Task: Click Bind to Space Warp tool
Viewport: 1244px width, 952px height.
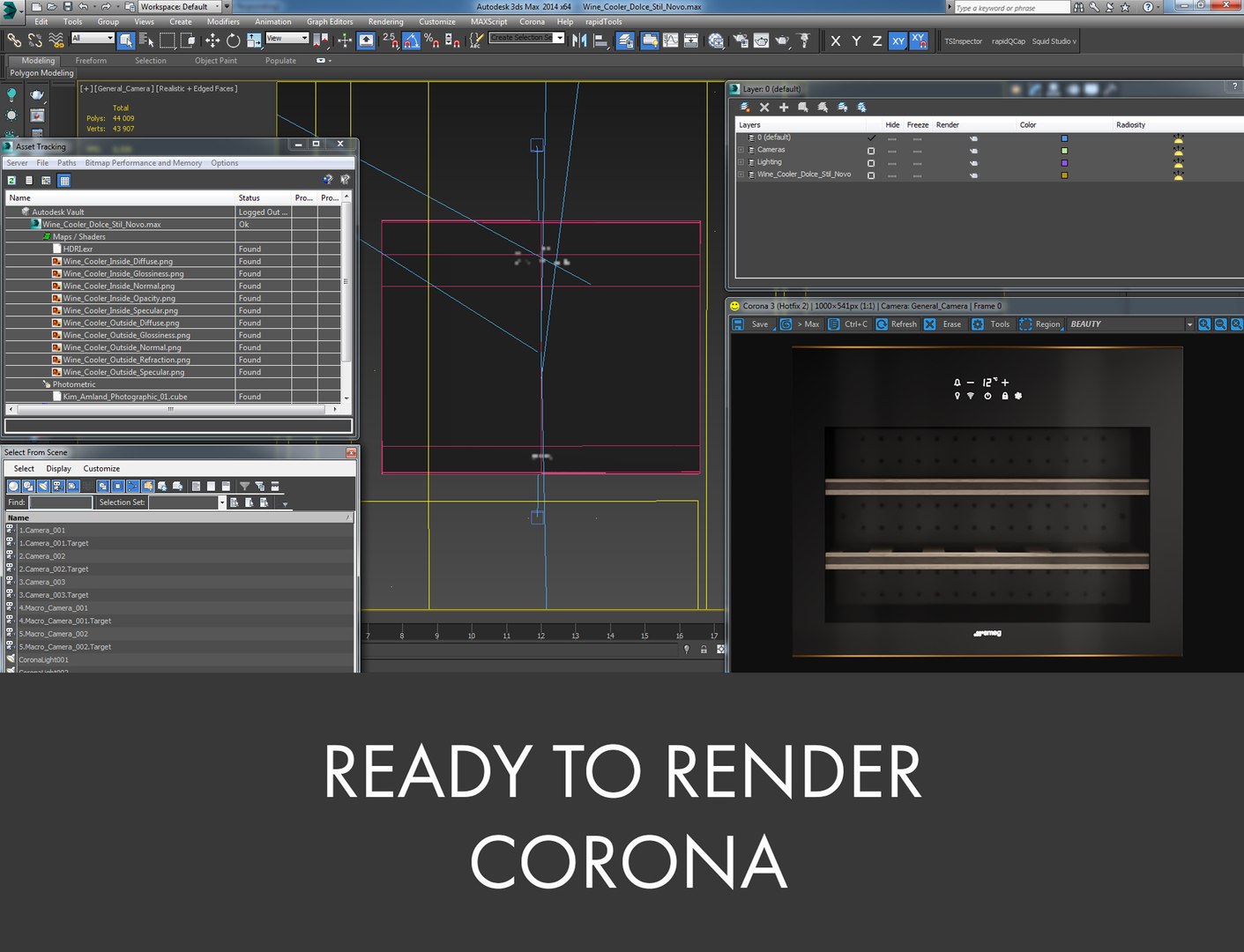Action: tap(56, 41)
